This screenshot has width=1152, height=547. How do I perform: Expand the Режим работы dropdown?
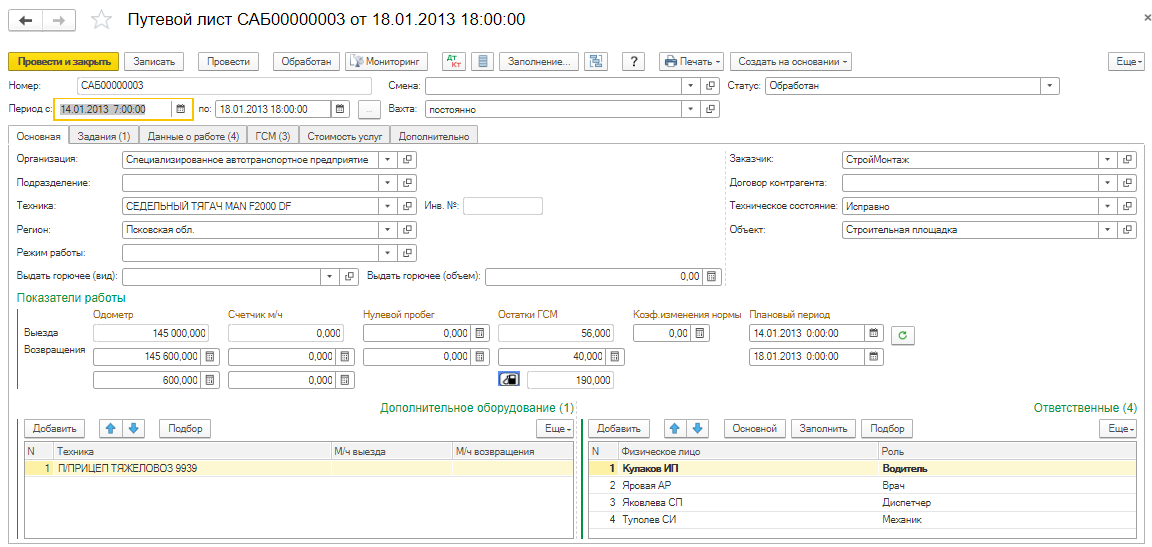(388, 253)
